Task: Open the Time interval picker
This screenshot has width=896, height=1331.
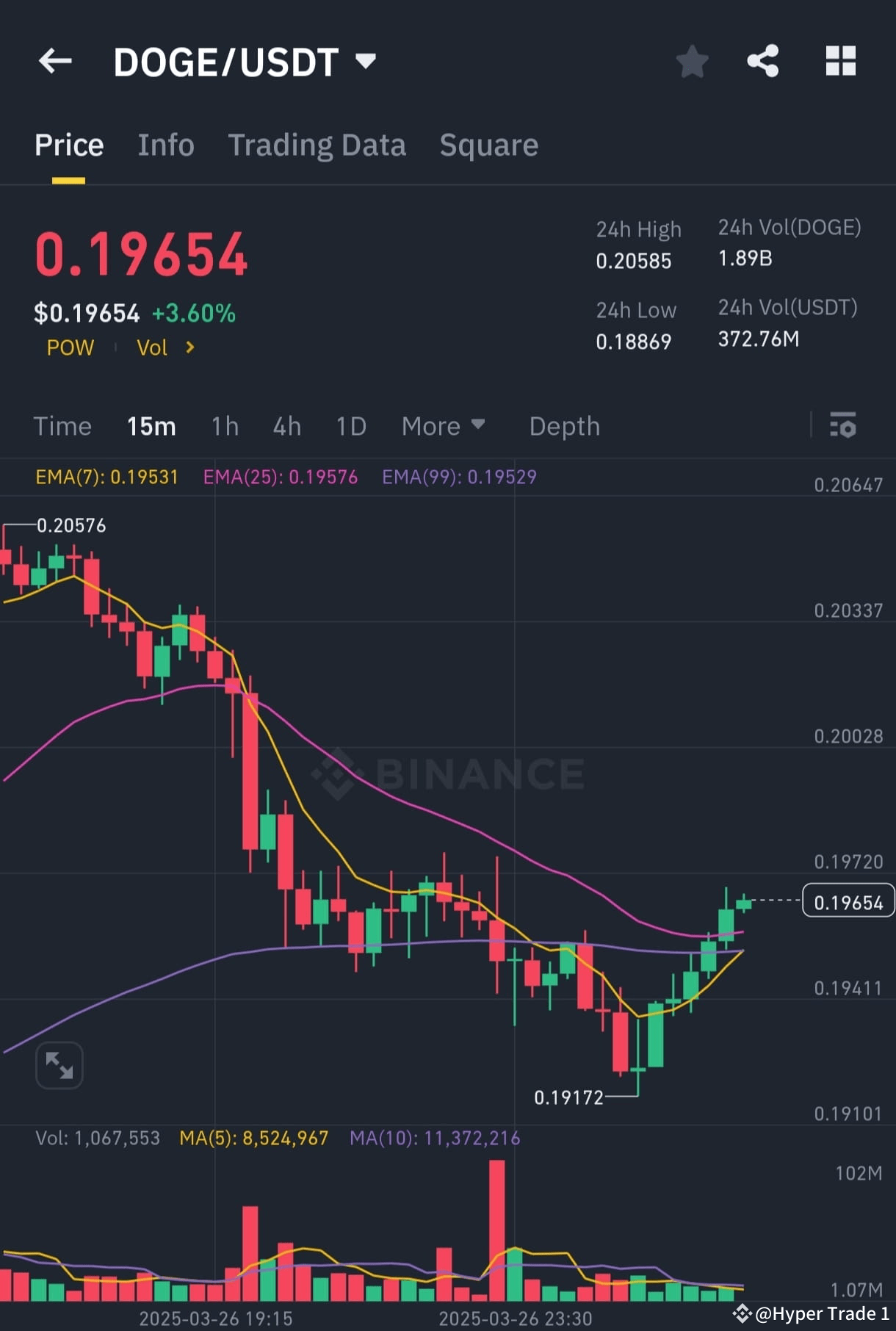Action: pos(62,426)
